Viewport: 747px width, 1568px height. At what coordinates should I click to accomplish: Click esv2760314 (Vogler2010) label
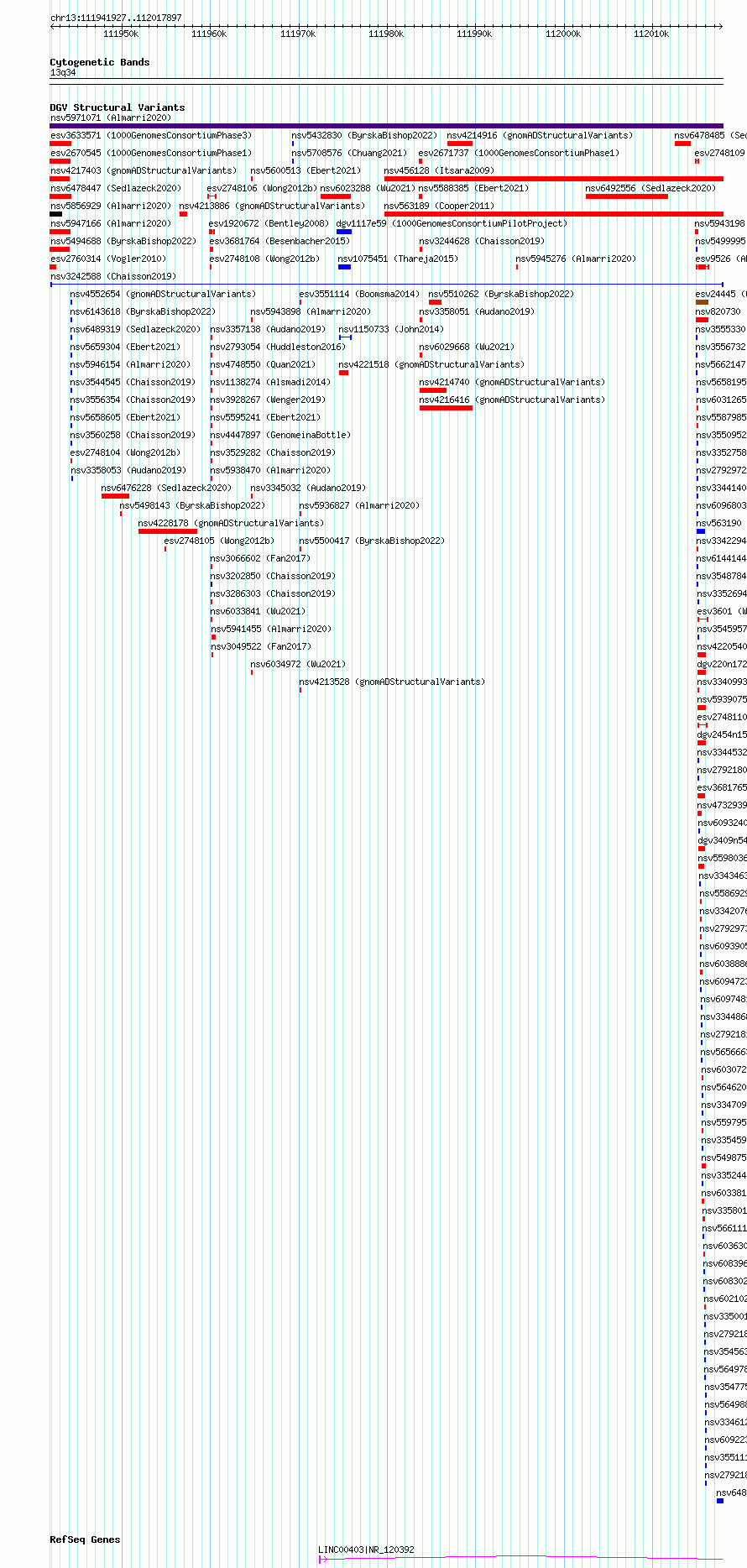click(x=108, y=259)
